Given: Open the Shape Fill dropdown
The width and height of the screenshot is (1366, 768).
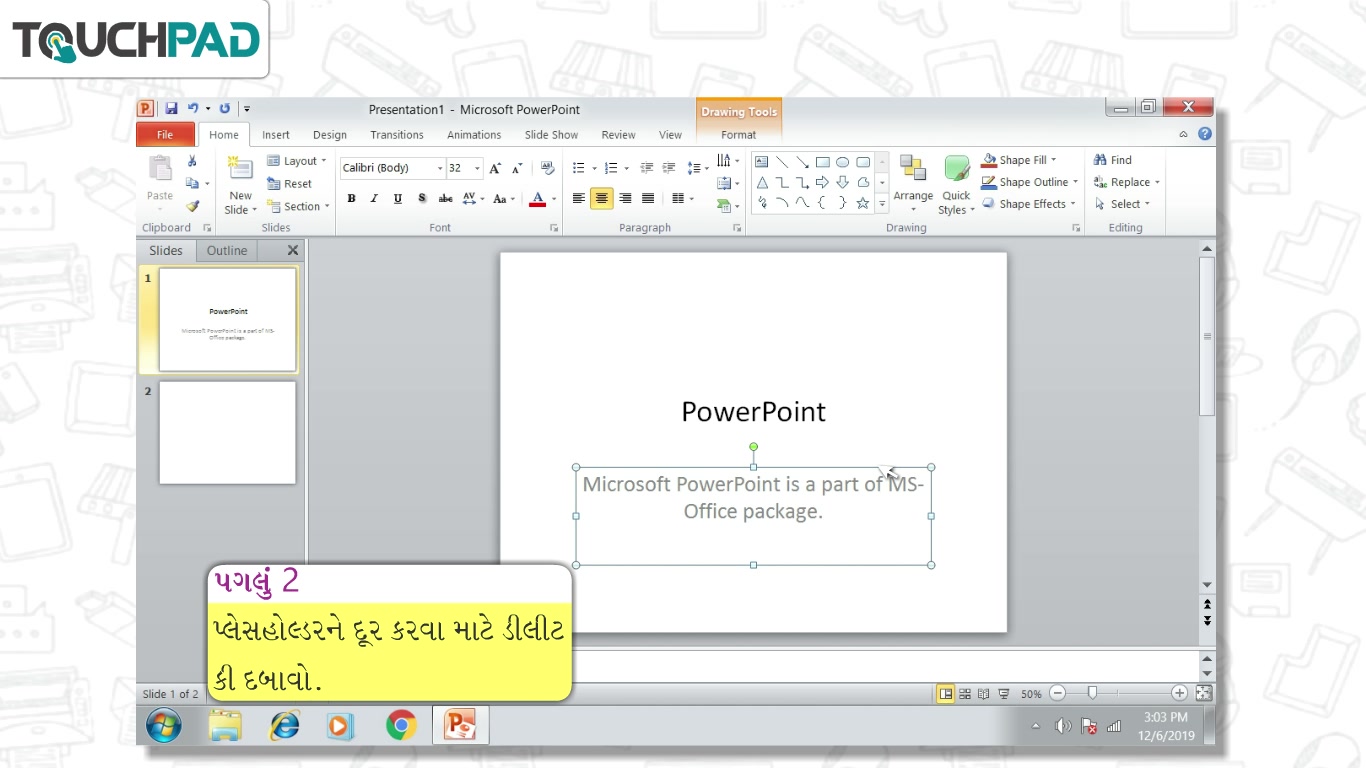Looking at the screenshot, I should click(x=1019, y=160).
